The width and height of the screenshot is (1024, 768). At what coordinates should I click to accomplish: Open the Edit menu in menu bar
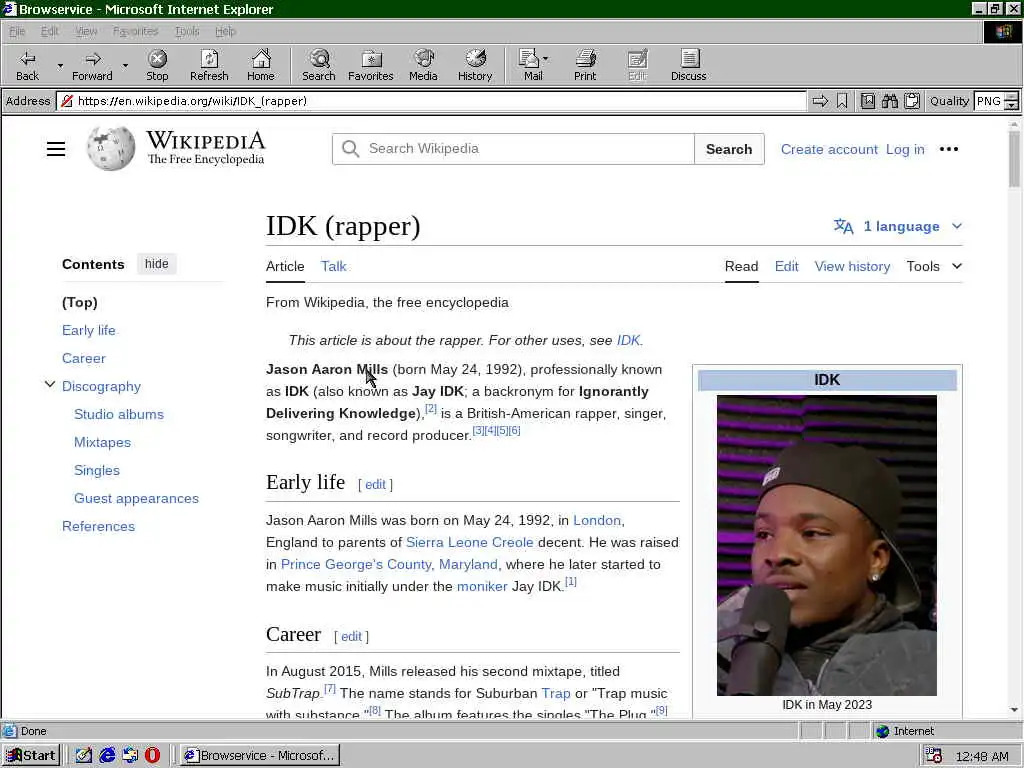(50, 31)
